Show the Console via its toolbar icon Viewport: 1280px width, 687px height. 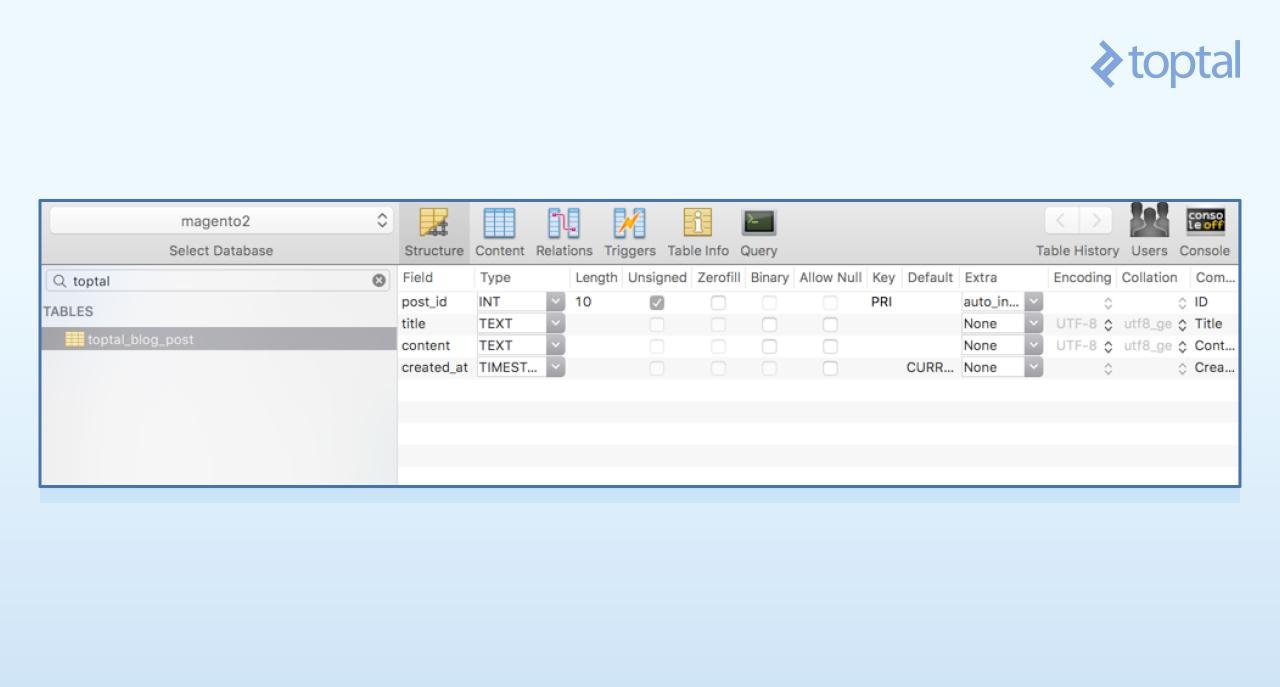coord(1205,222)
